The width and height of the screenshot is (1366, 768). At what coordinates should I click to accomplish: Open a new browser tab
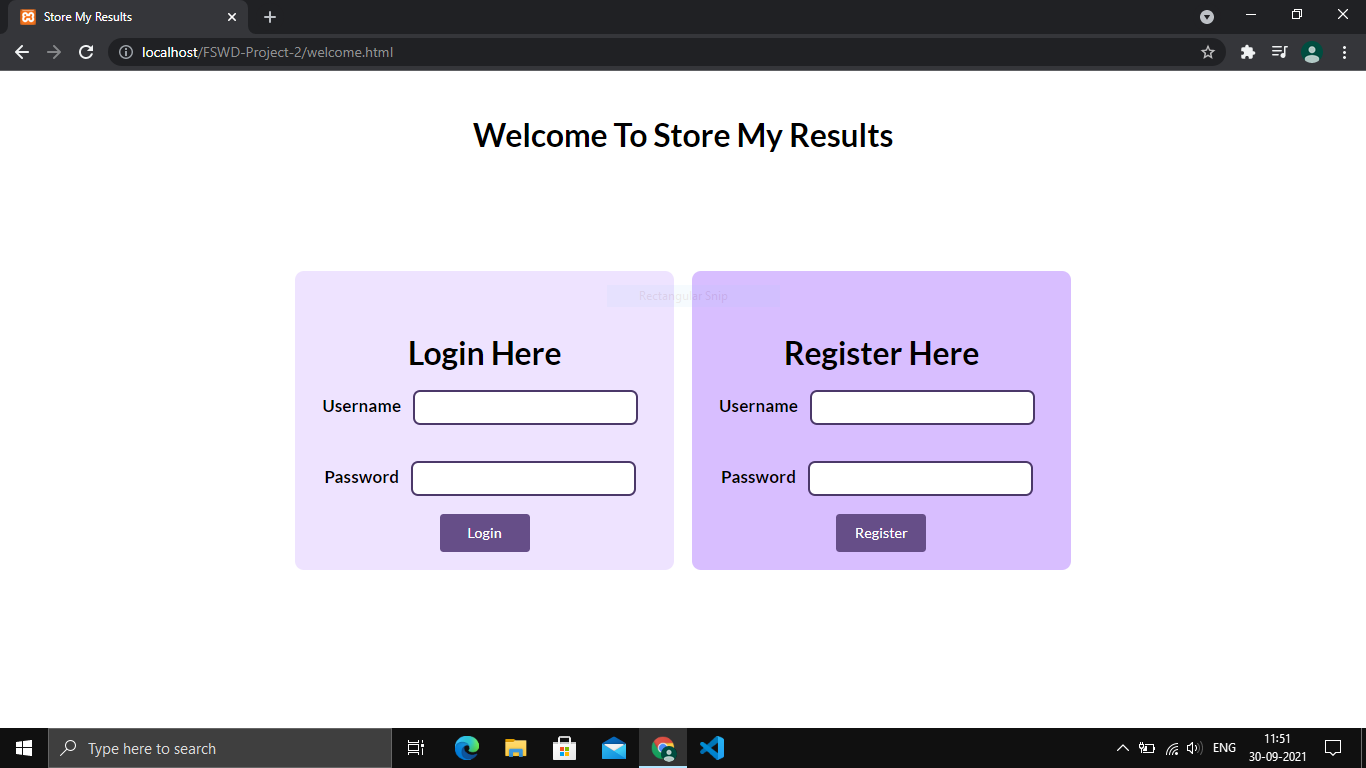tap(269, 17)
